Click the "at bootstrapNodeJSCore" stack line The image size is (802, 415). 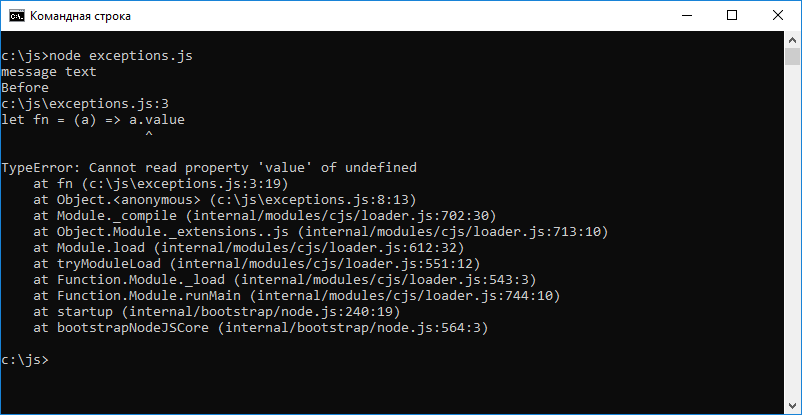(260, 328)
